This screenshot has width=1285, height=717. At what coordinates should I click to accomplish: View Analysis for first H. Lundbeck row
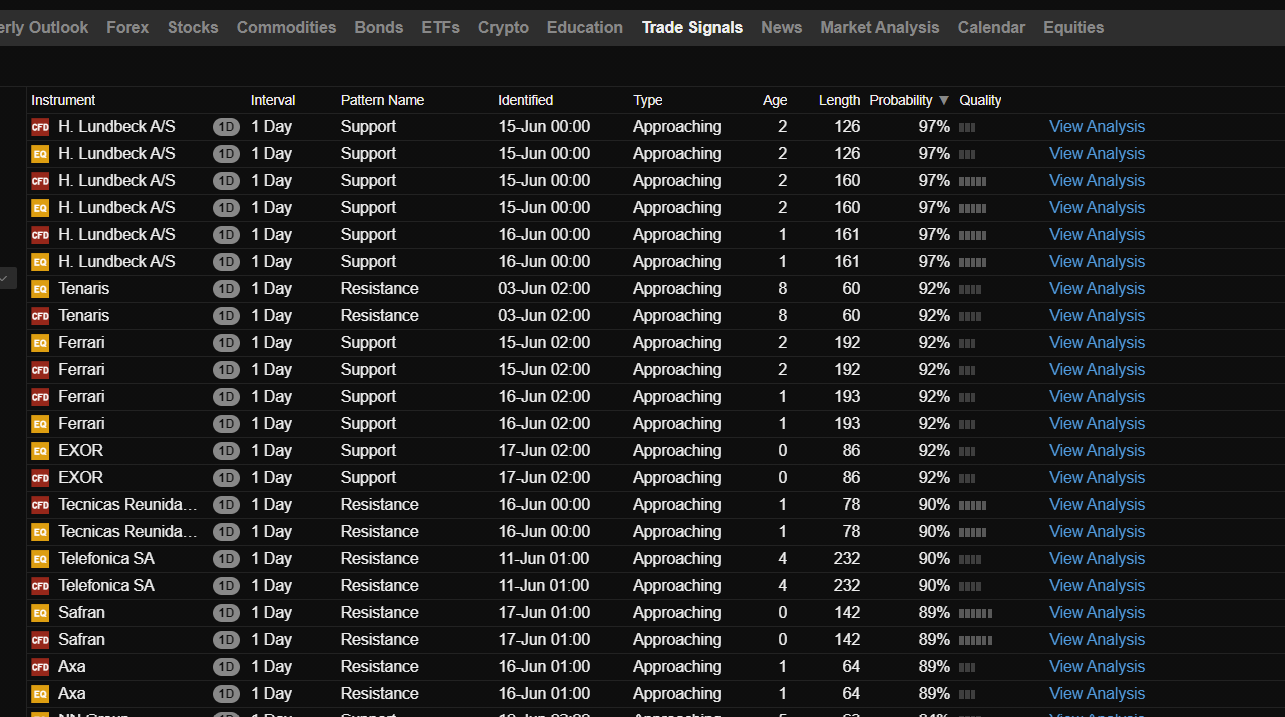(1097, 127)
